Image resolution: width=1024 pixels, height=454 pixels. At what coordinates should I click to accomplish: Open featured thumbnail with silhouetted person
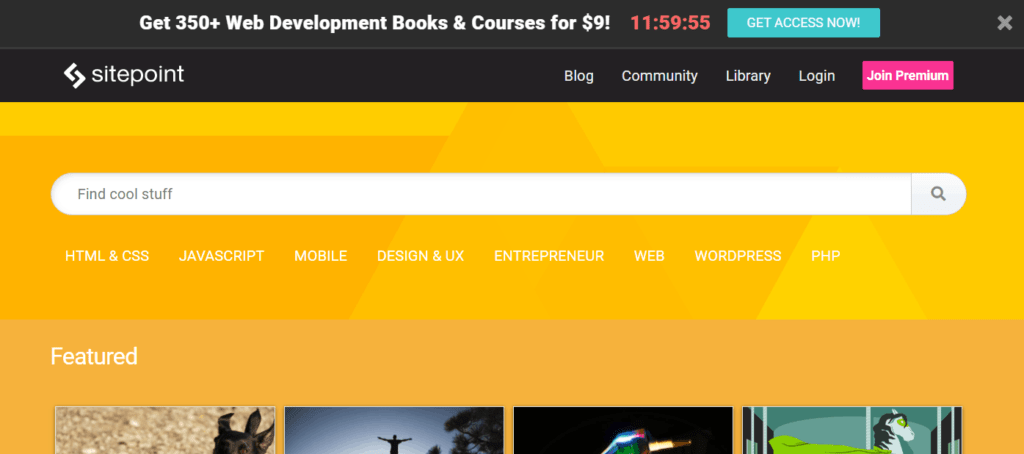pyautogui.click(x=394, y=430)
